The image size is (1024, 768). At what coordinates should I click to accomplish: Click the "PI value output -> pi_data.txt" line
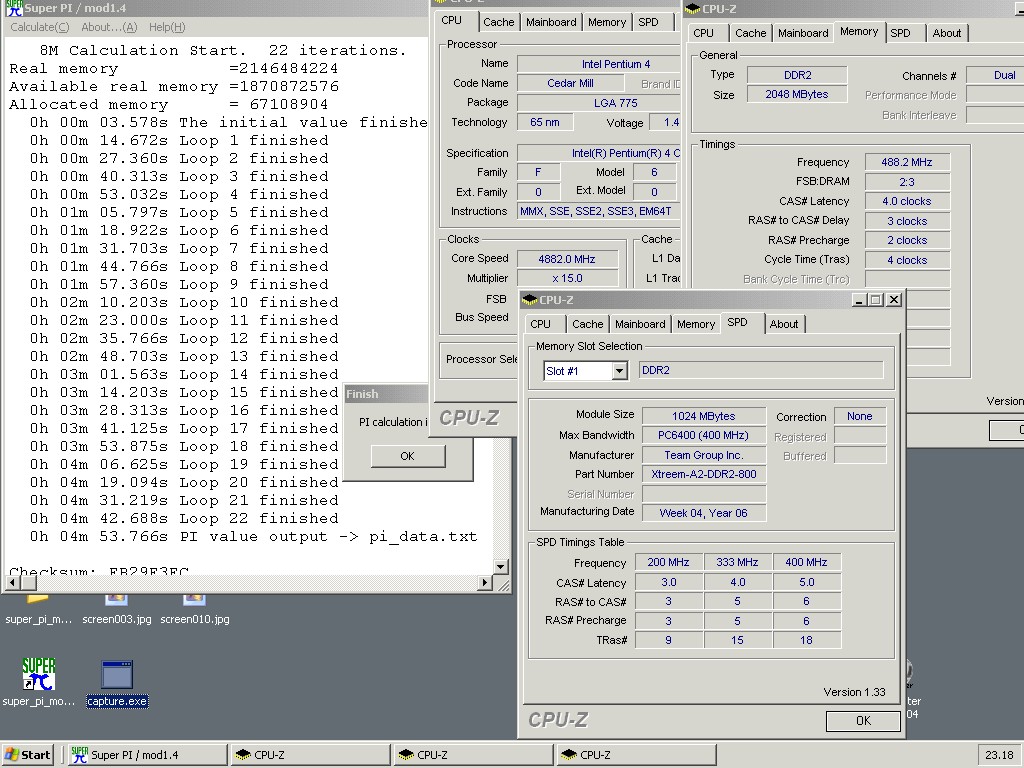click(x=253, y=537)
